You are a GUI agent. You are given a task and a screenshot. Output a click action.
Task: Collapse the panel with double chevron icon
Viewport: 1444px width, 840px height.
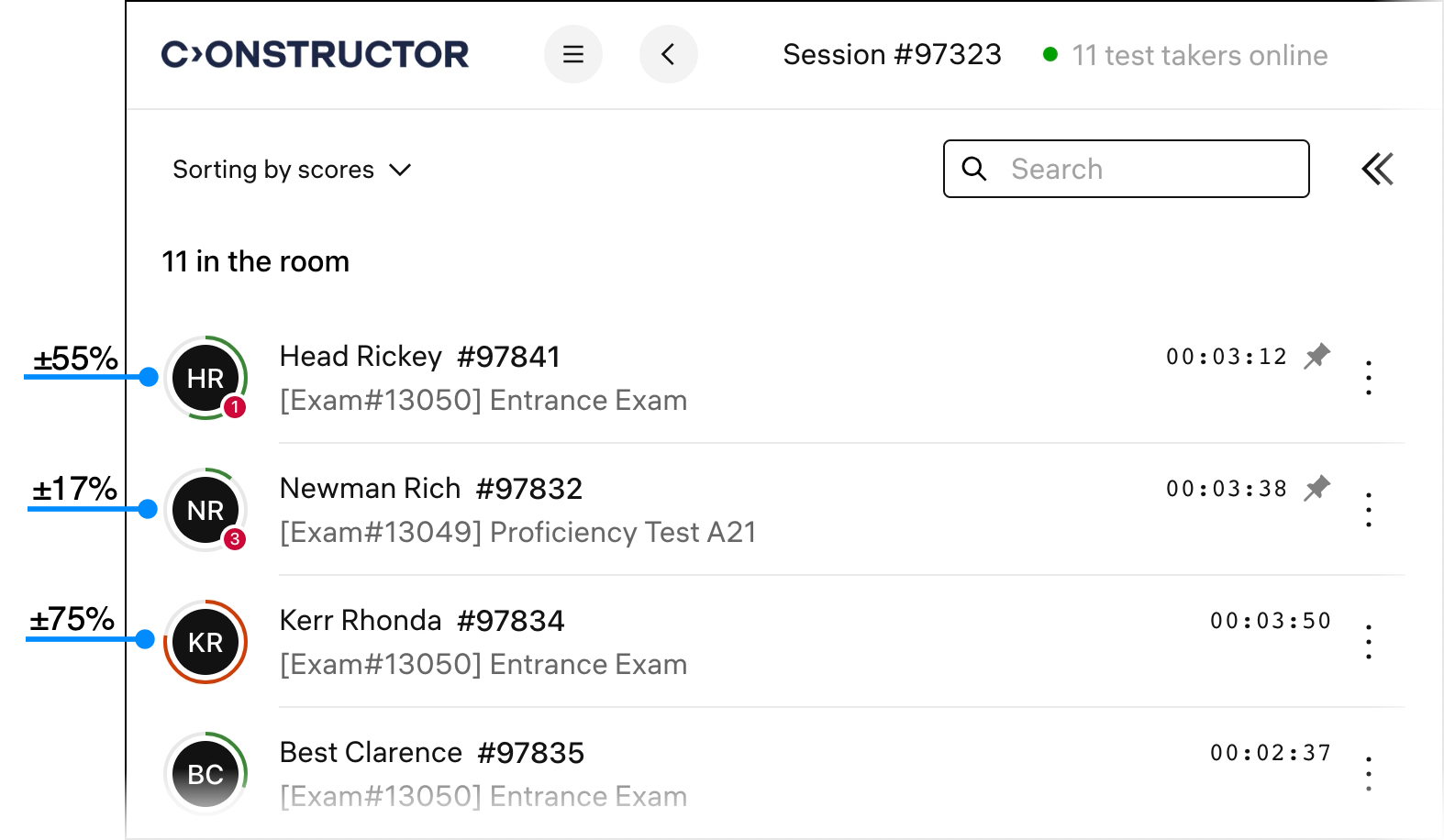[1377, 169]
